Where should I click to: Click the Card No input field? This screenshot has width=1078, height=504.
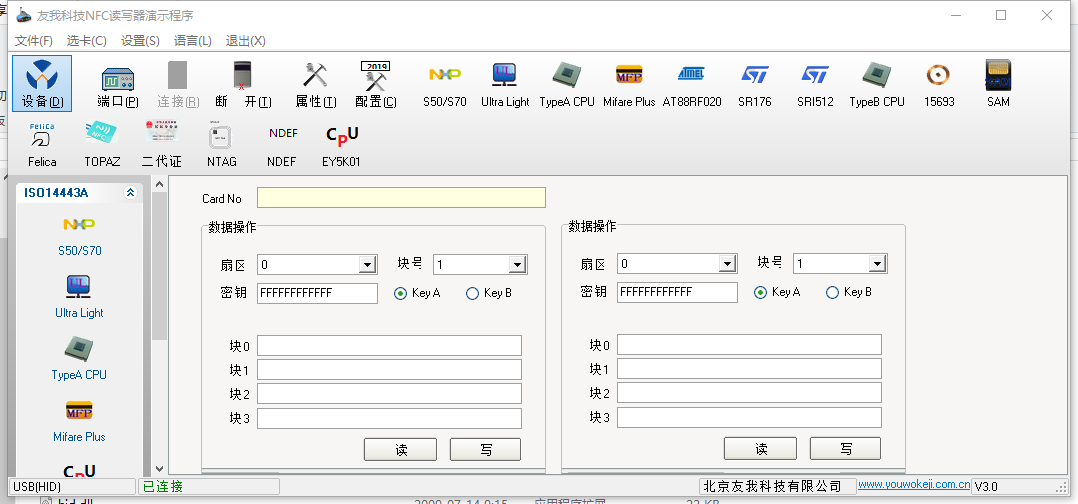[x=401, y=198]
